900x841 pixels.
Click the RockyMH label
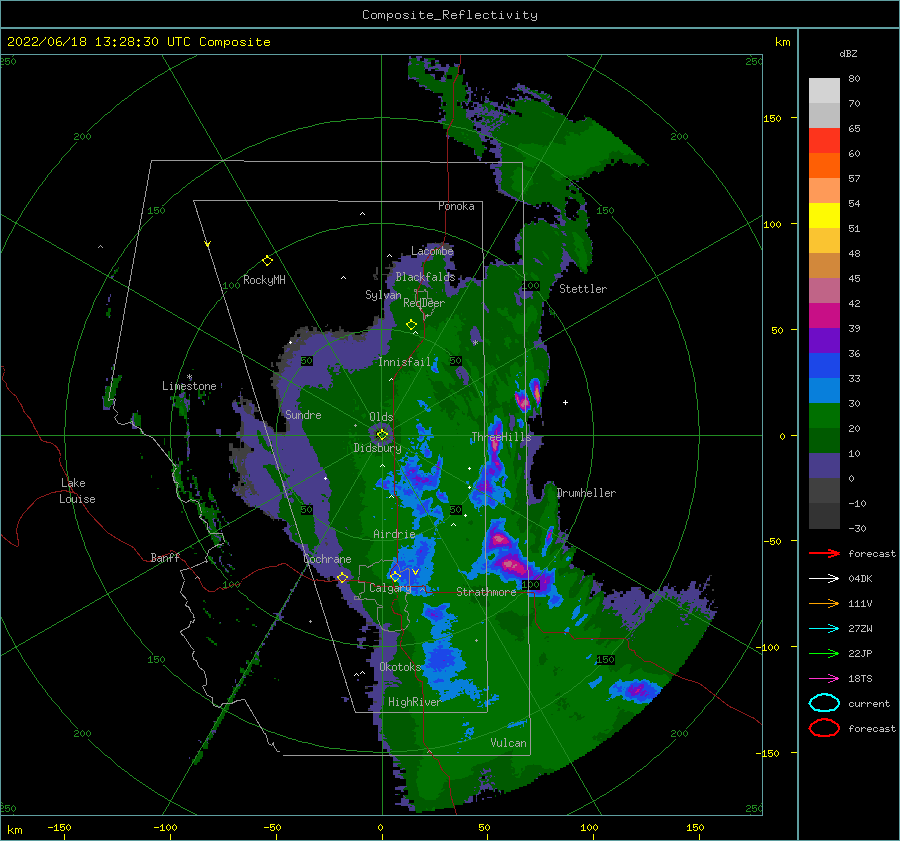click(x=264, y=280)
